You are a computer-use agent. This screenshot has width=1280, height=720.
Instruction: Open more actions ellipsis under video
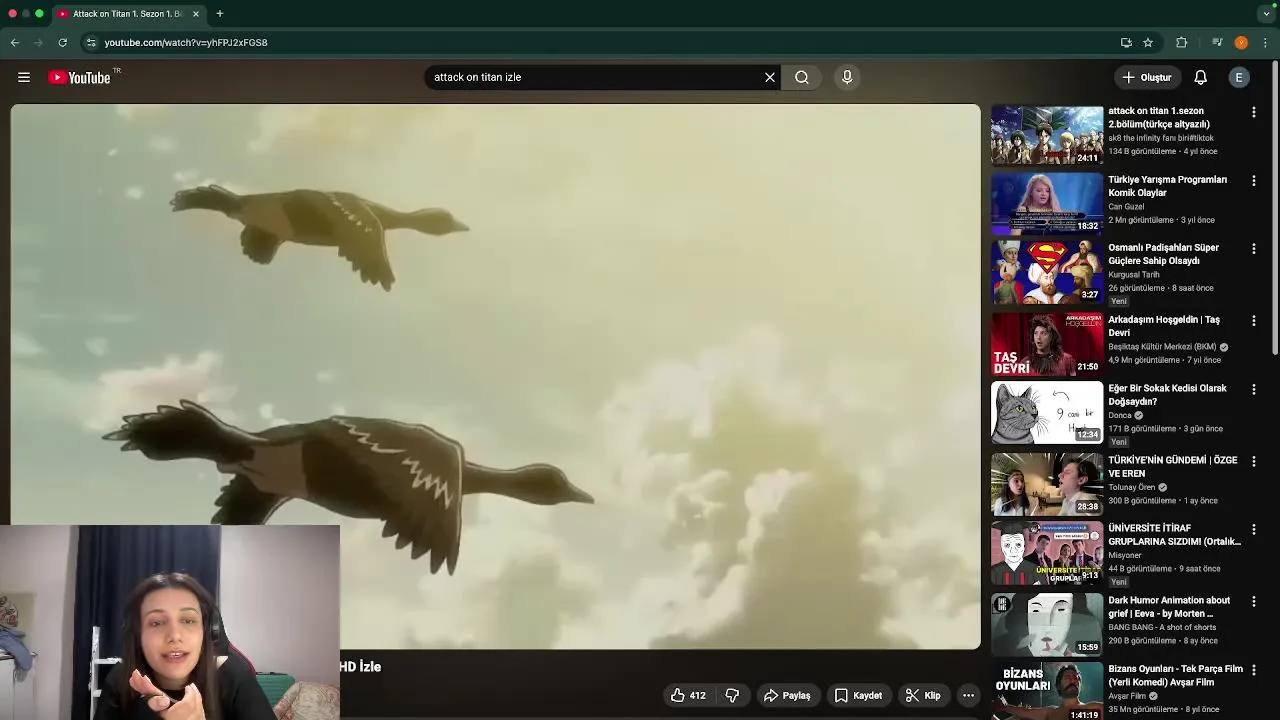[968, 695]
